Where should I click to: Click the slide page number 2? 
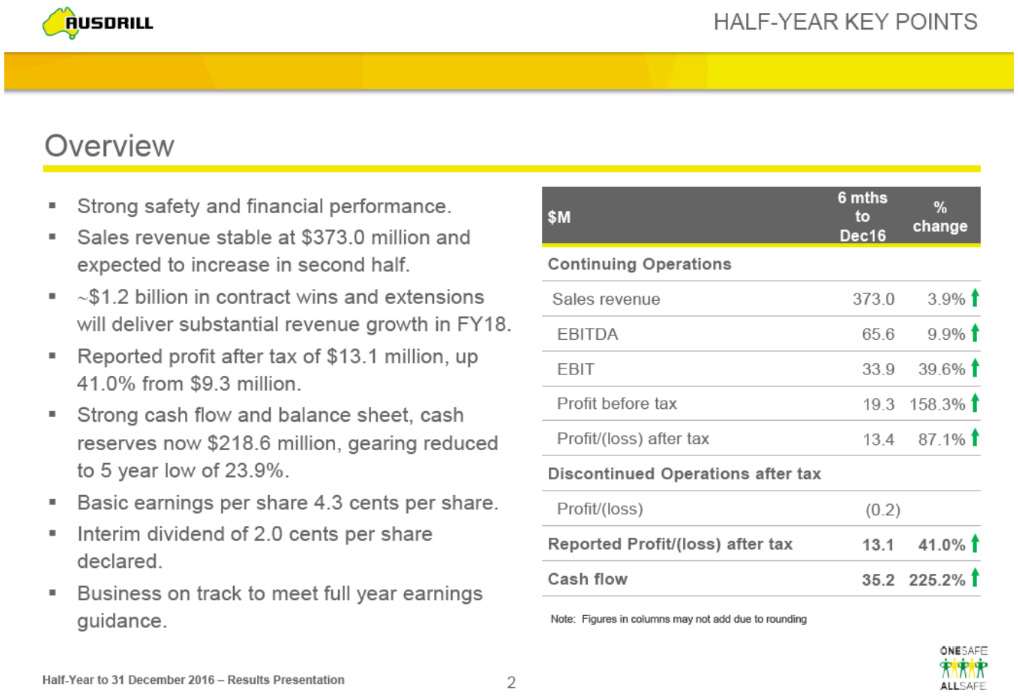[x=510, y=684]
